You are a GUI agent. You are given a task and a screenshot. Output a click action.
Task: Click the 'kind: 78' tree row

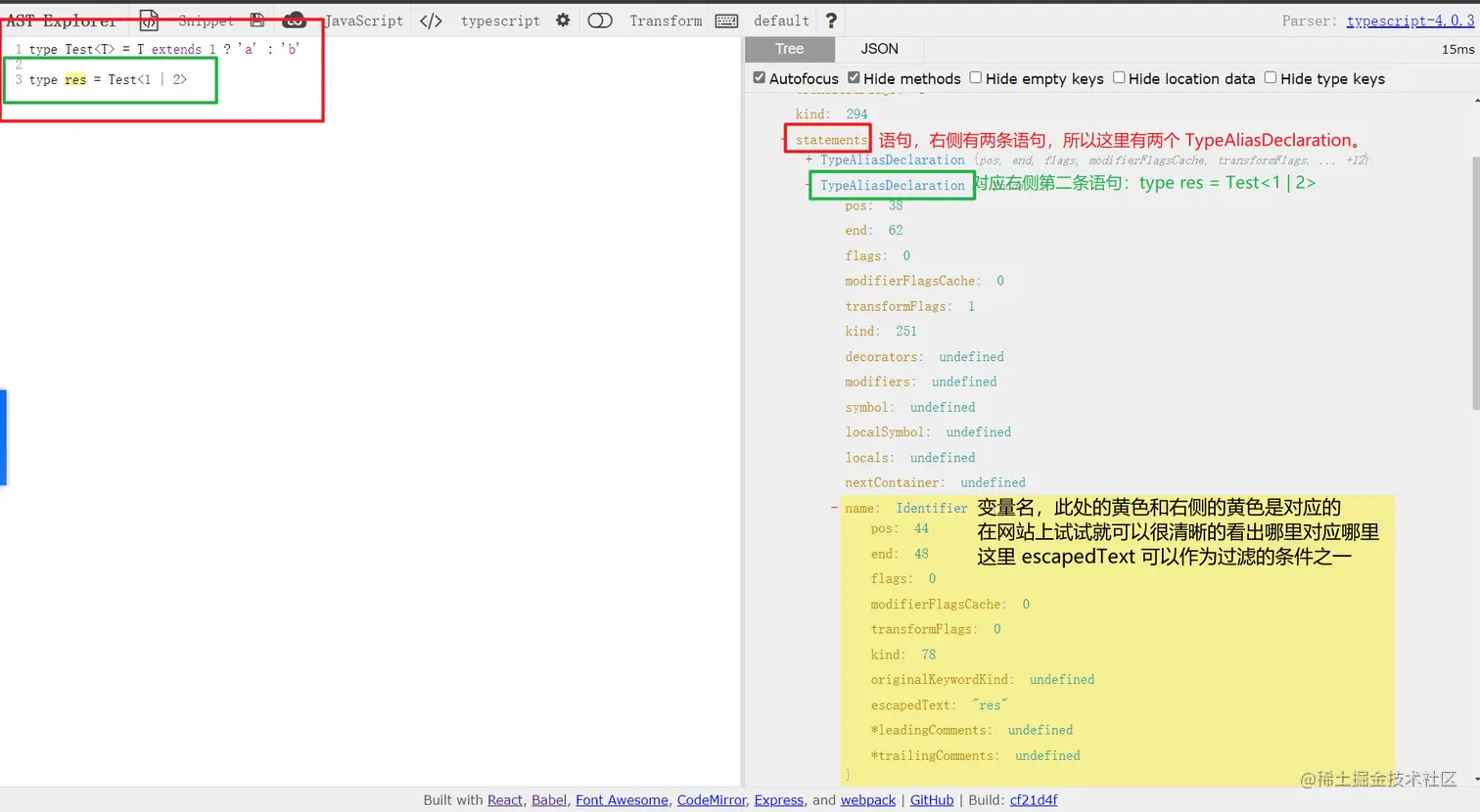[903, 654]
